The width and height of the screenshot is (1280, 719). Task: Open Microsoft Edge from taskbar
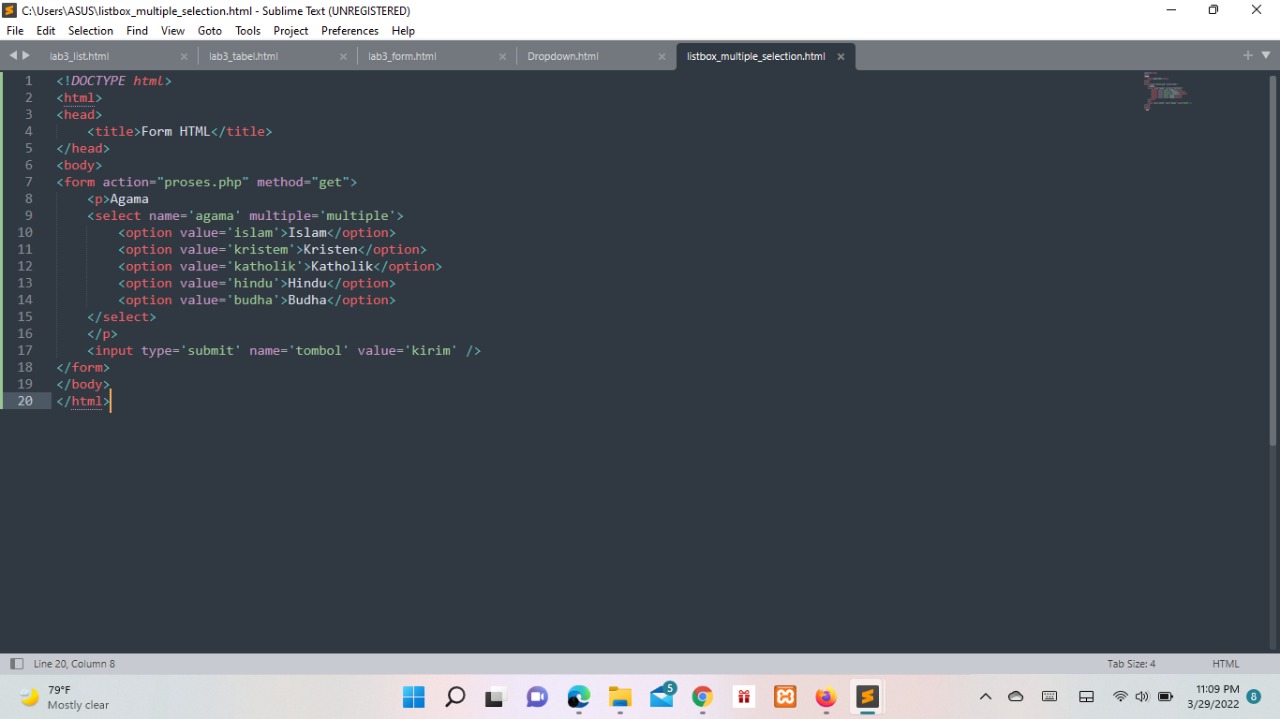click(578, 697)
